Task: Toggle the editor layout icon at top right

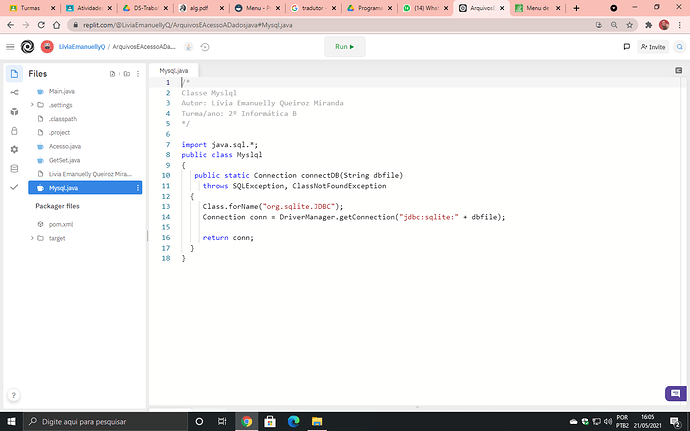Action: 679,70
